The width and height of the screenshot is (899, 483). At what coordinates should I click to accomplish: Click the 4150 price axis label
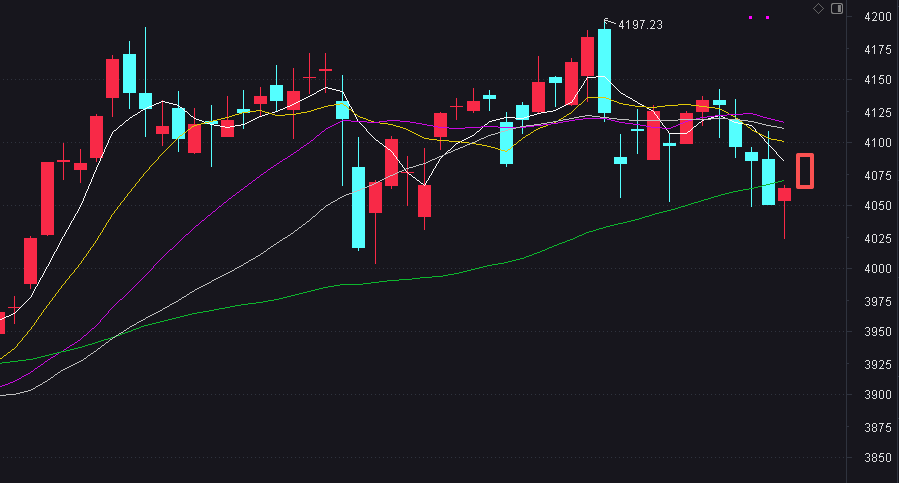tap(877, 80)
